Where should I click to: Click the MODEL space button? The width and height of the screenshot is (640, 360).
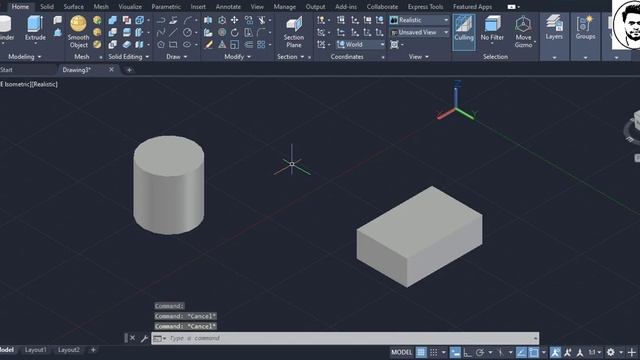tap(402, 352)
